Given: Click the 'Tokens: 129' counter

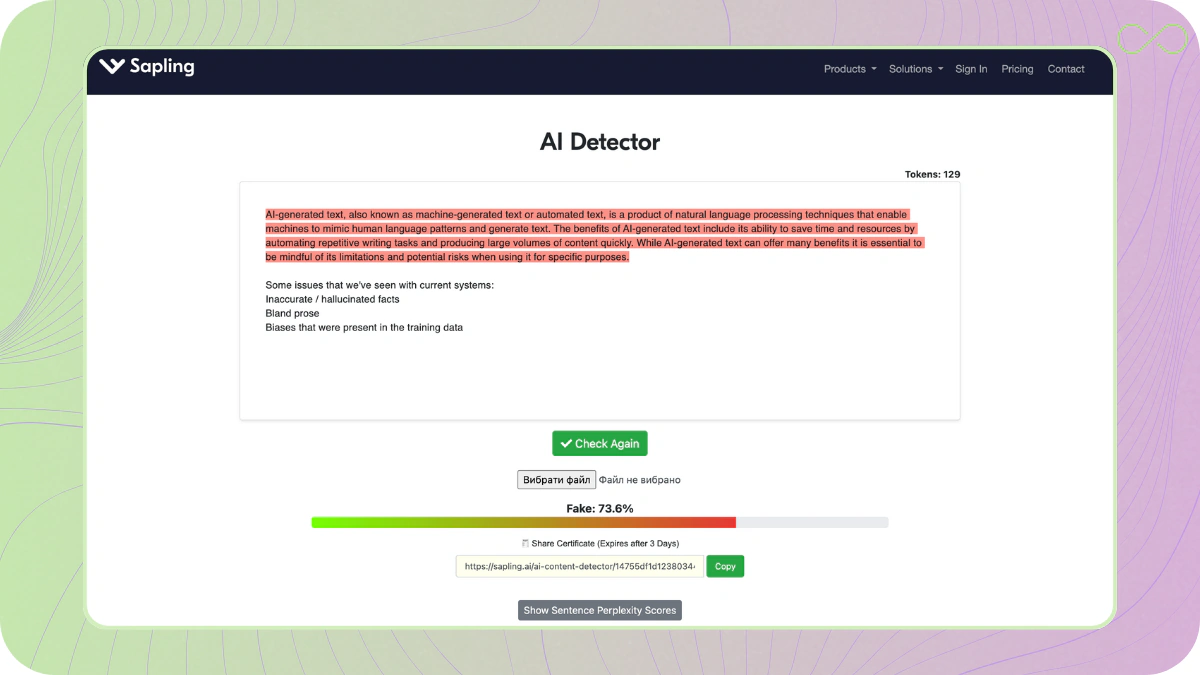Looking at the screenshot, I should 932,174.
